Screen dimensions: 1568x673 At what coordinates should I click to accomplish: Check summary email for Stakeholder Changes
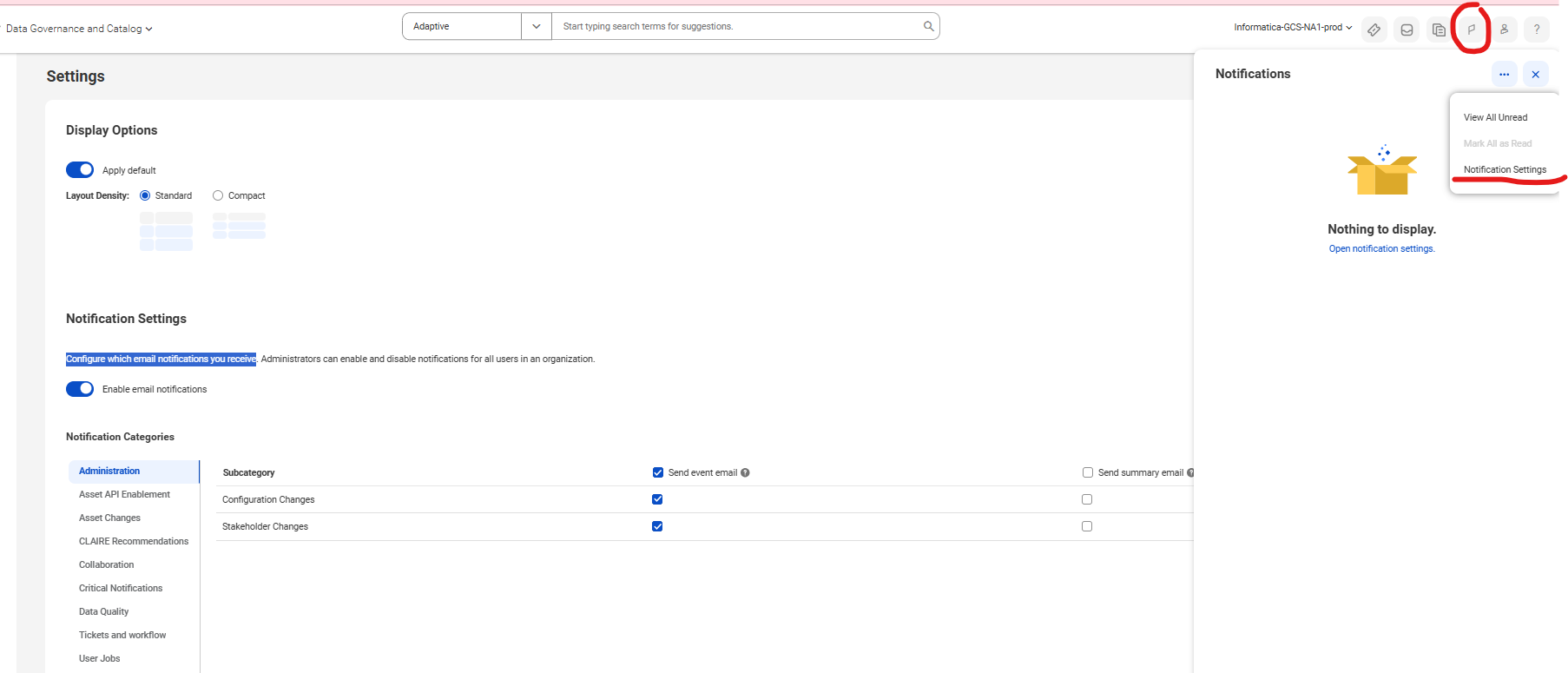coord(1087,526)
